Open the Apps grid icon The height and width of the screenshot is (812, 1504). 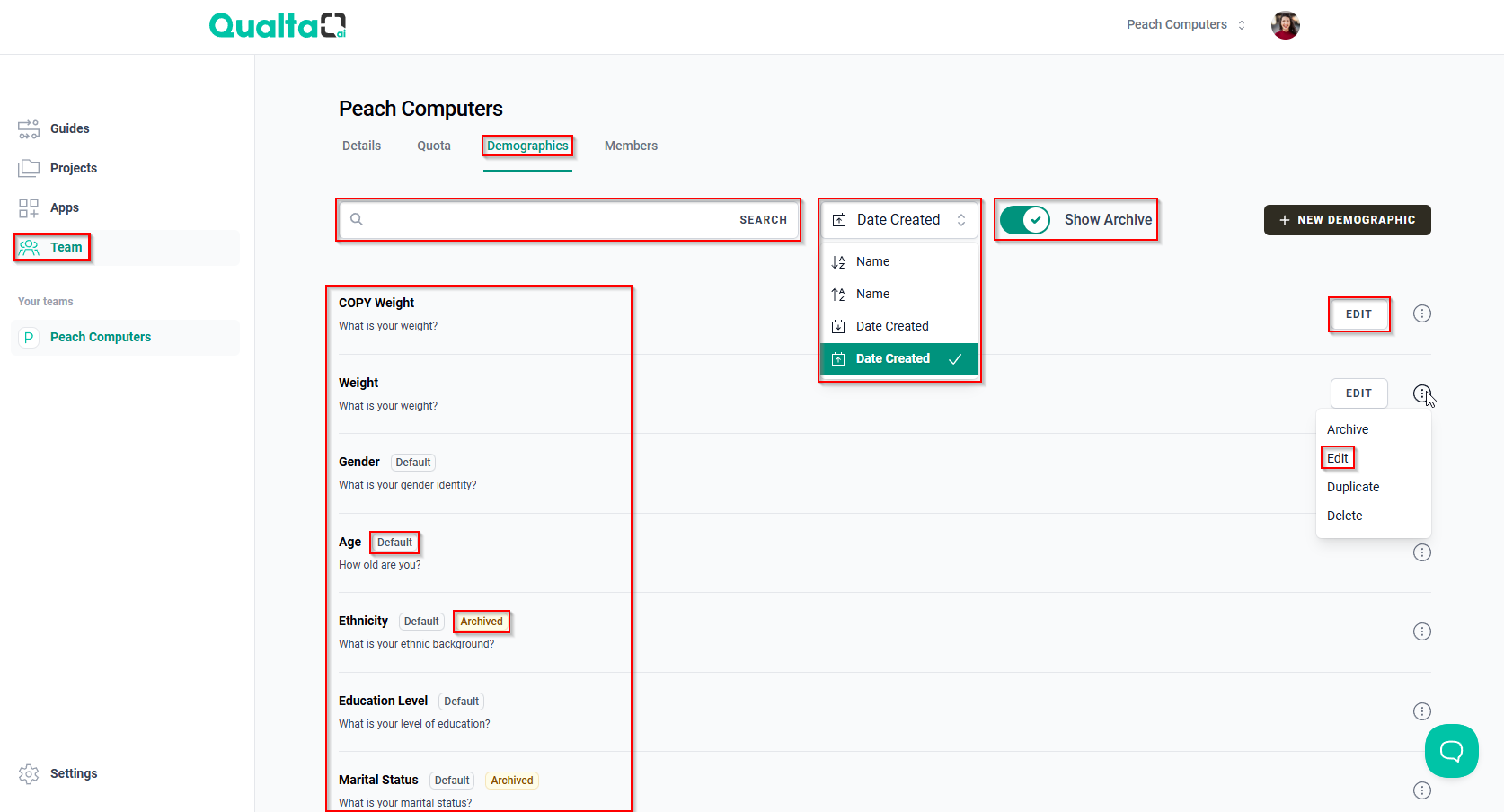29,207
